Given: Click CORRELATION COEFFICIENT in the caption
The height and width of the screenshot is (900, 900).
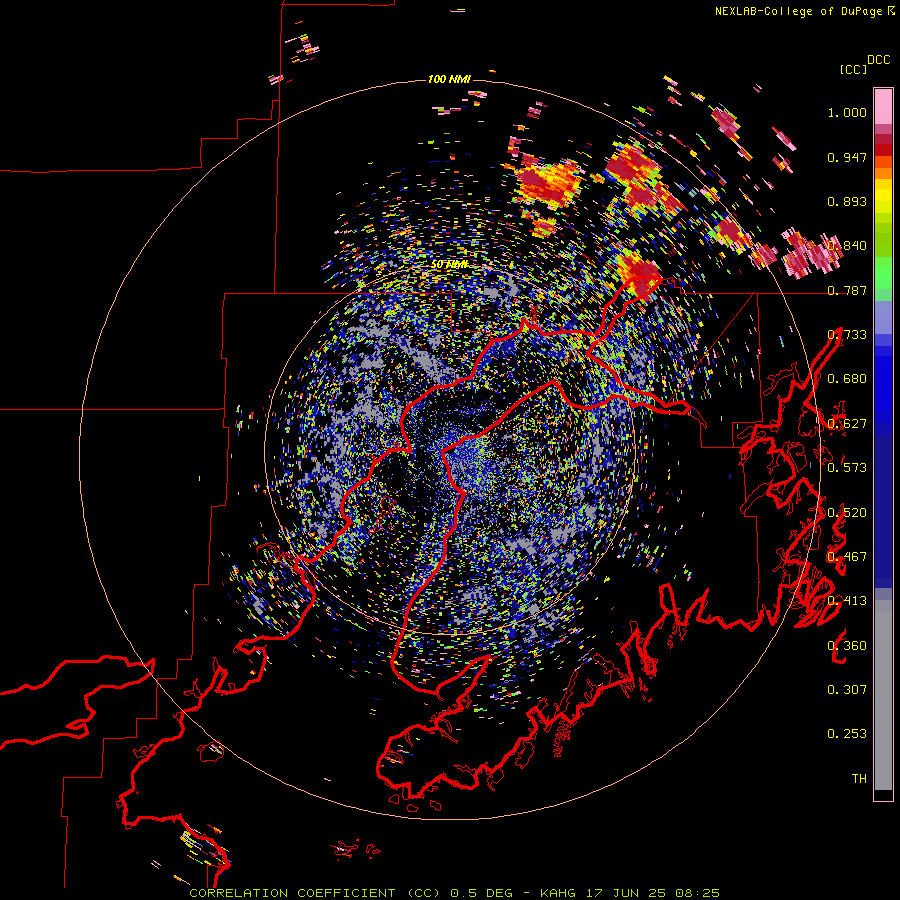Looking at the screenshot, I should (292, 893).
